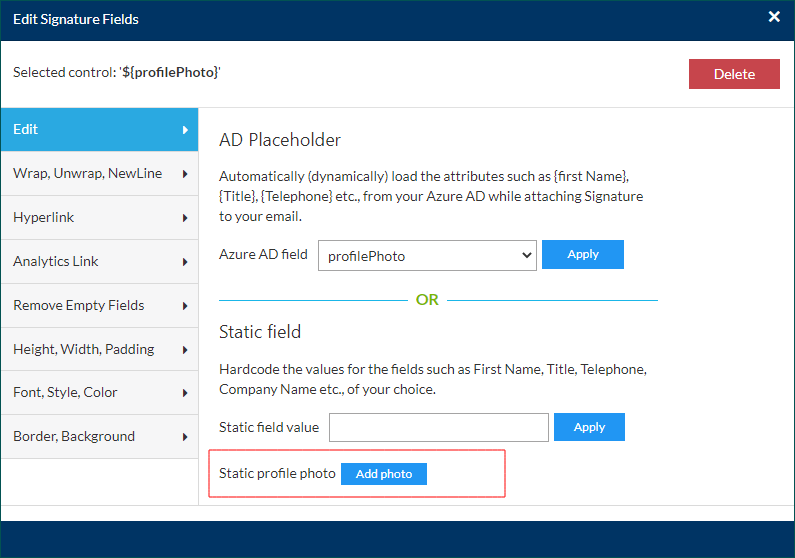The width and height of the screenshot is (795, 558).
Task: Select Font, Style, Color section
Action: click(99, 392)
